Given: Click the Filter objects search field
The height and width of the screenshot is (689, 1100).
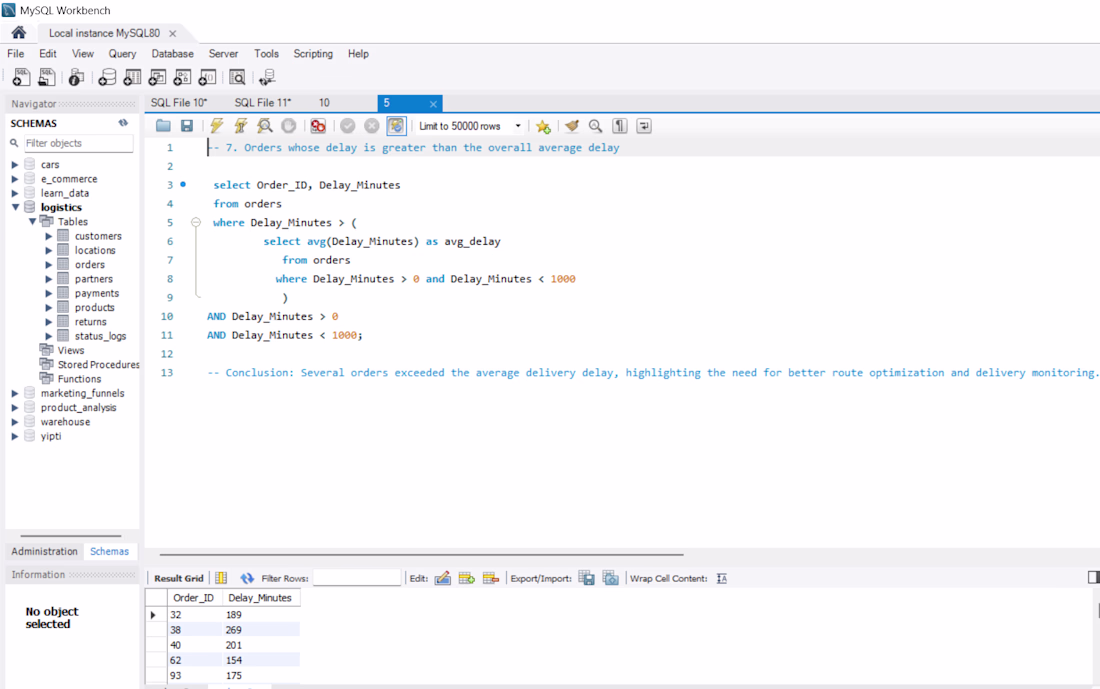Looking at the screenshot, I should [78, 143].
